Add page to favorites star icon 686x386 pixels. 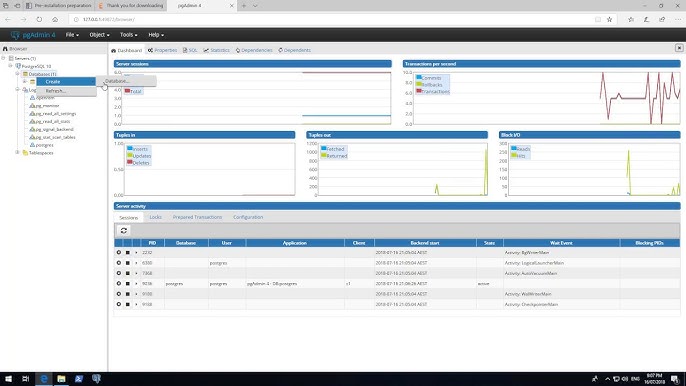(609, 19)
